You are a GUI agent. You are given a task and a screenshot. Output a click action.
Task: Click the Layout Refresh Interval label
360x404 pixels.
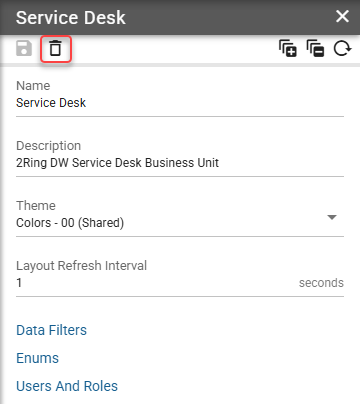[x=81, y=266]
